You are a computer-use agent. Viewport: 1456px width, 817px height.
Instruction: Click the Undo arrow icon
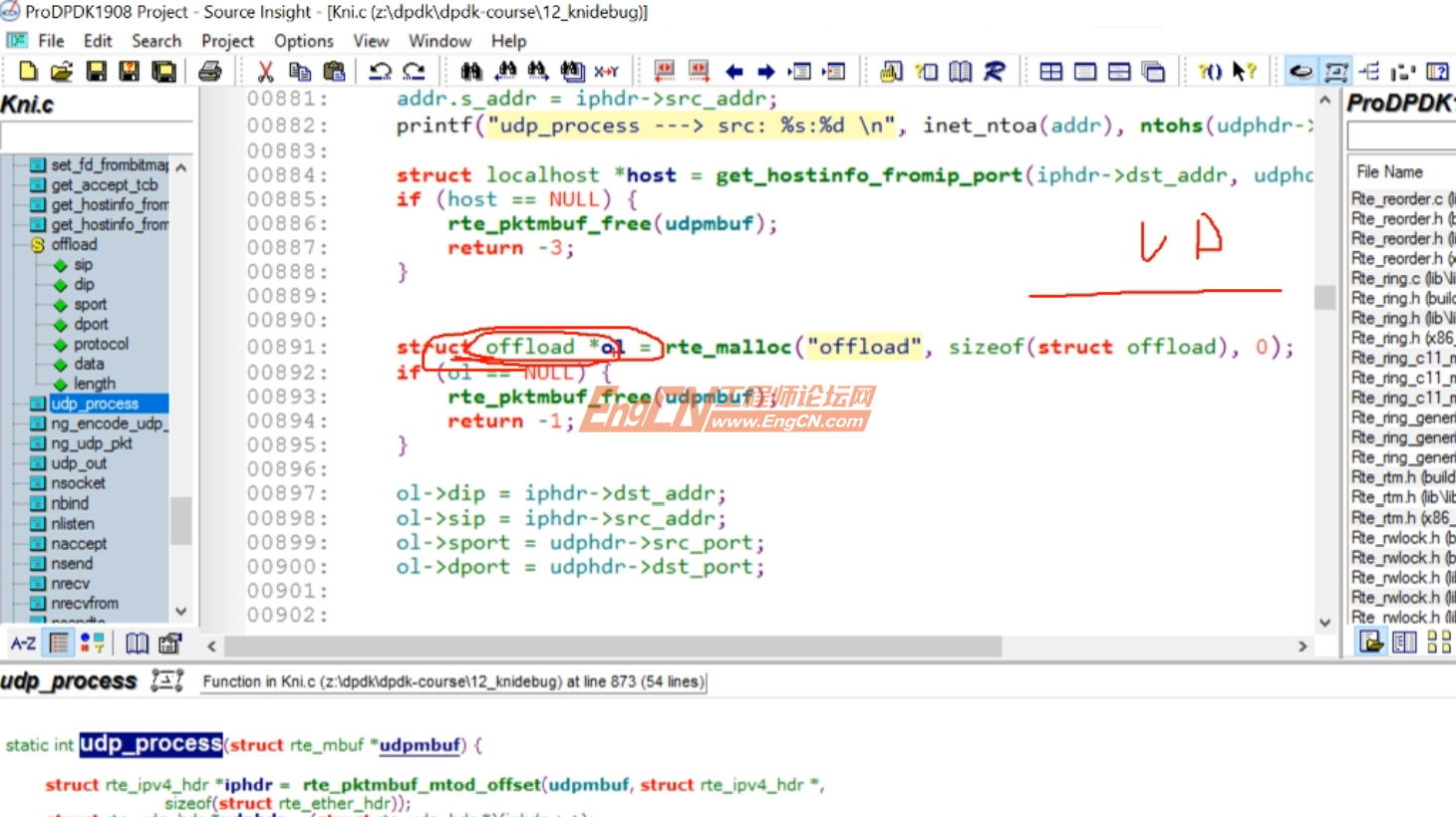pyautogui.click(x=380, y=71)
